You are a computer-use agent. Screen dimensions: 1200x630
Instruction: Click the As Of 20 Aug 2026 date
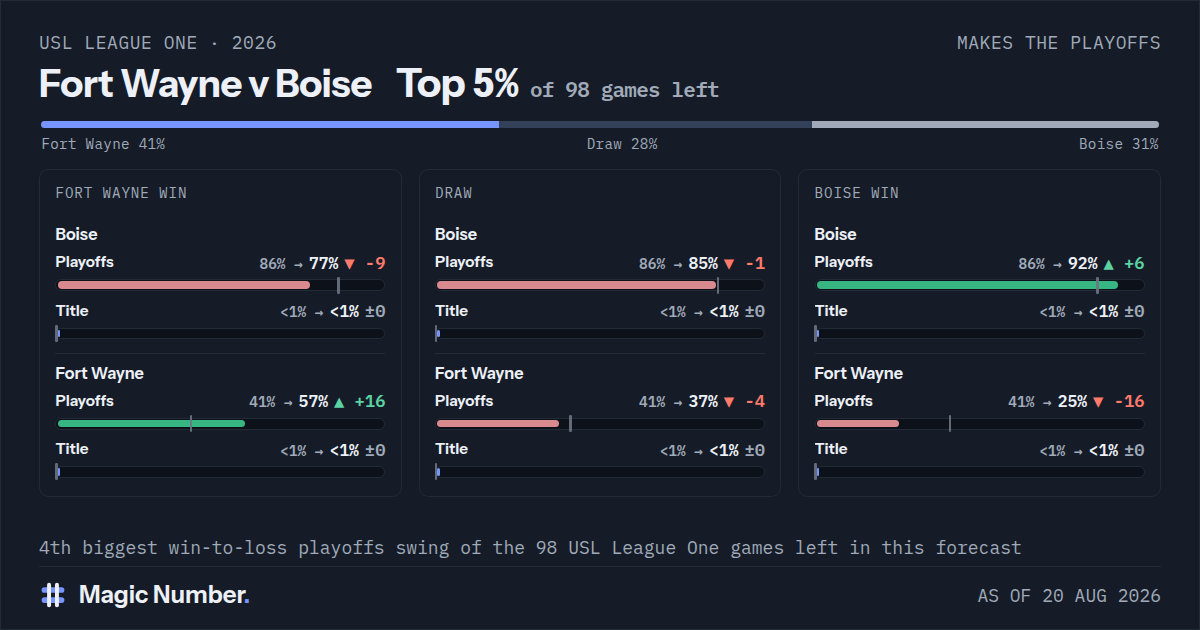[1069, 596]
